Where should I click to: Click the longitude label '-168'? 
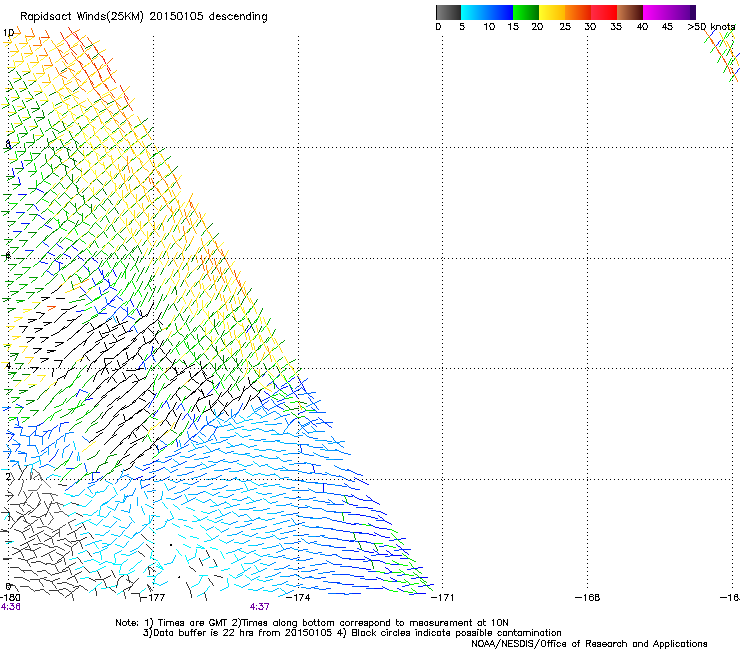click(x=589, y=598)
